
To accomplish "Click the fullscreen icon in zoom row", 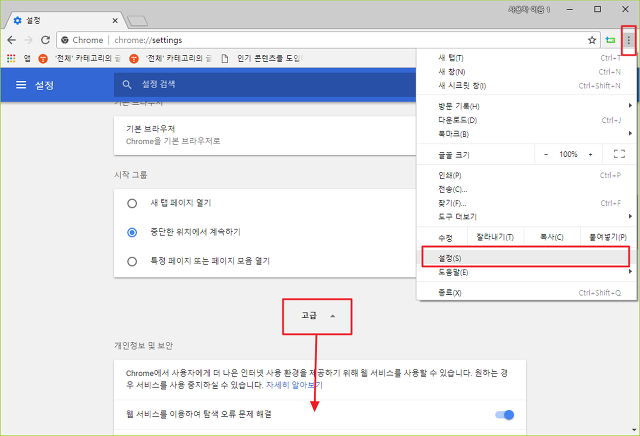I will click(x=619, y=154).
